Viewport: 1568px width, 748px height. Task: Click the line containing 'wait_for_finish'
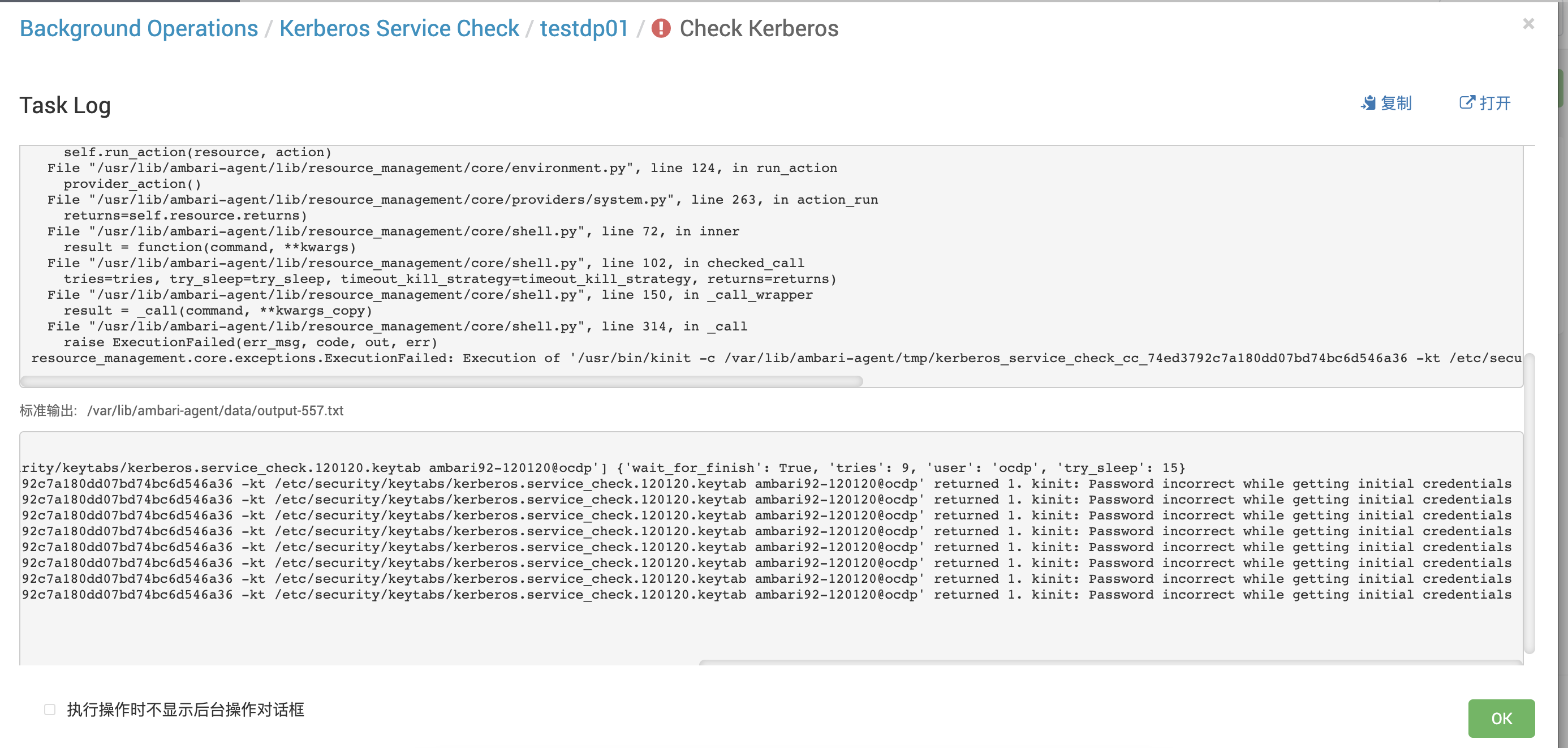tap(604, 468)
